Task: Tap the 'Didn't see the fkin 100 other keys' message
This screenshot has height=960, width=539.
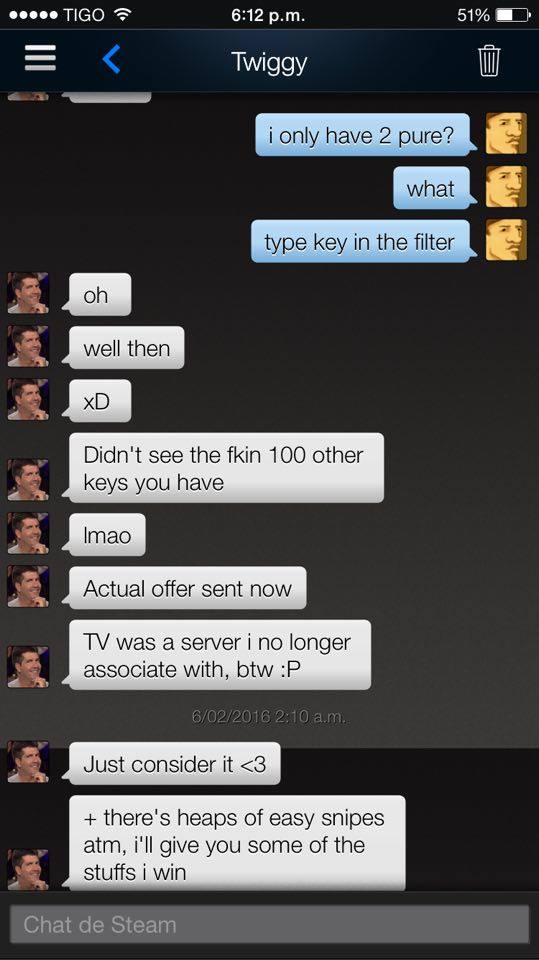Action: tap(225, 468)
